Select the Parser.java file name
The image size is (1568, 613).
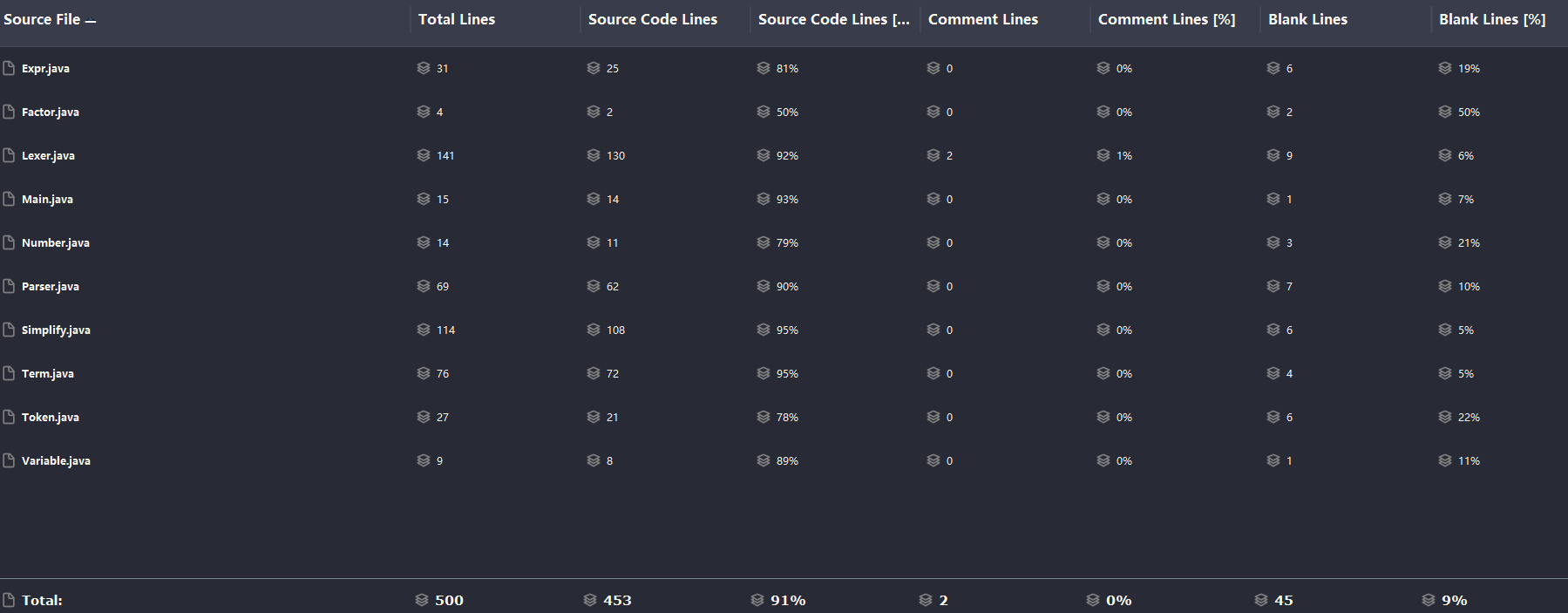51,287
